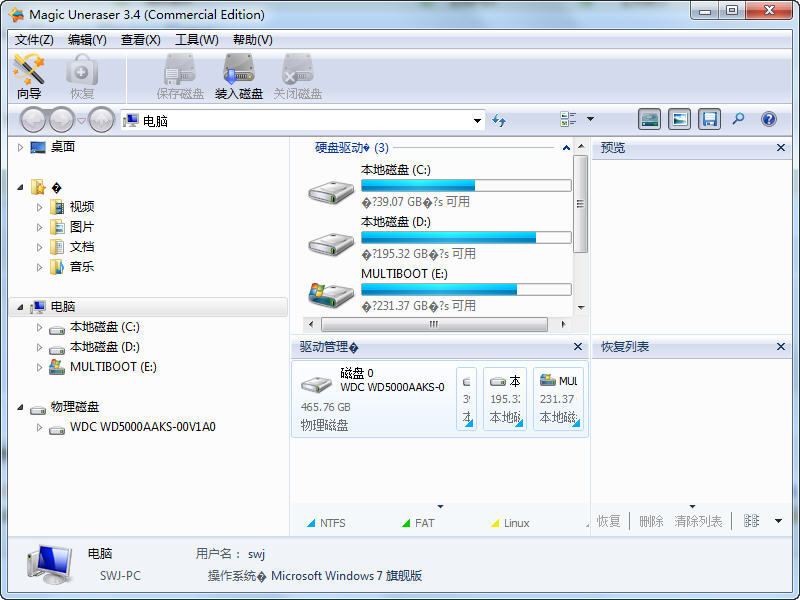Click the 本地磁盘 (C:) usage bar

[467, 185]
